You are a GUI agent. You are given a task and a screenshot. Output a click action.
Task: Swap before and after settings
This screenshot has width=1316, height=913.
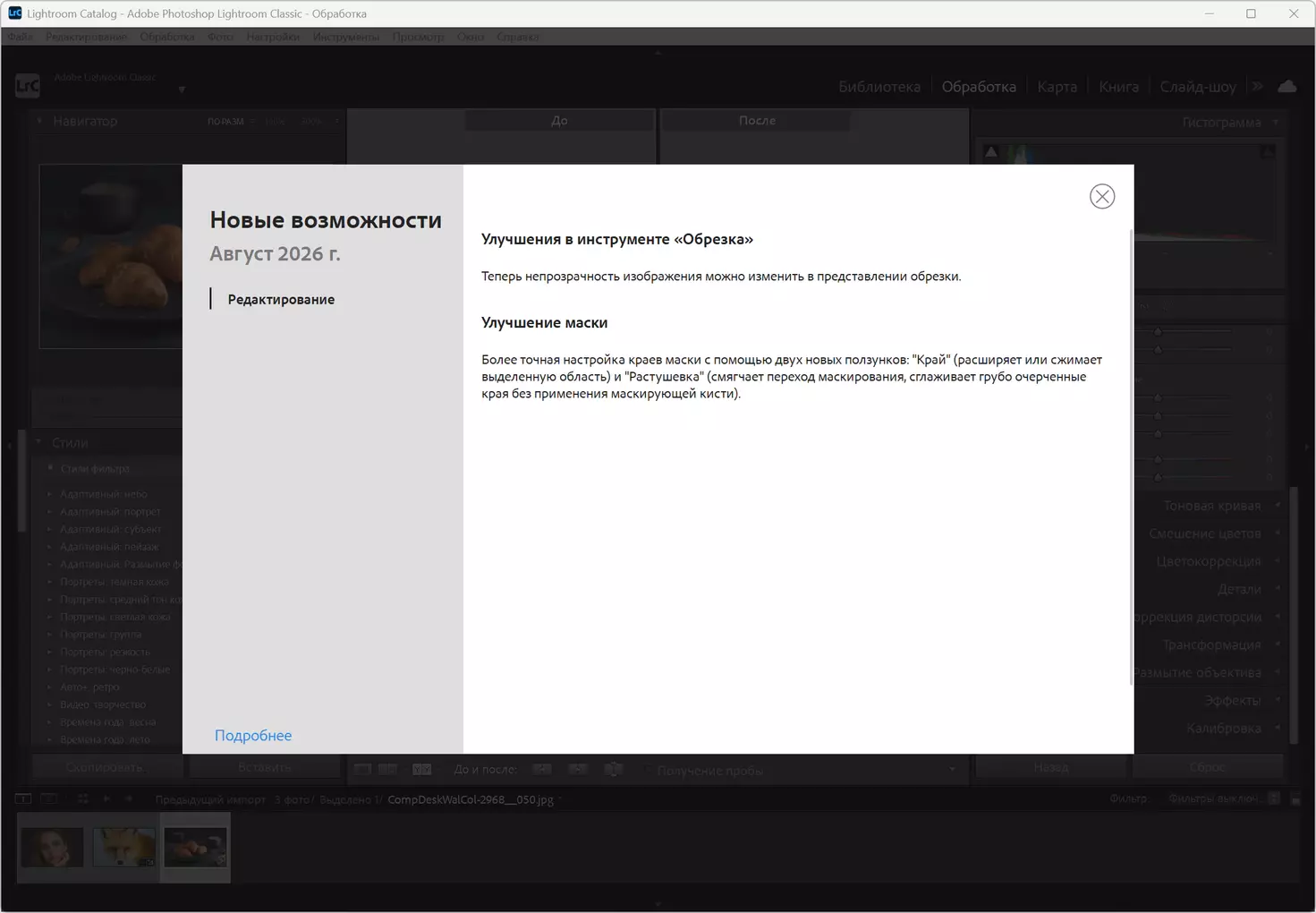pos(614,770)
